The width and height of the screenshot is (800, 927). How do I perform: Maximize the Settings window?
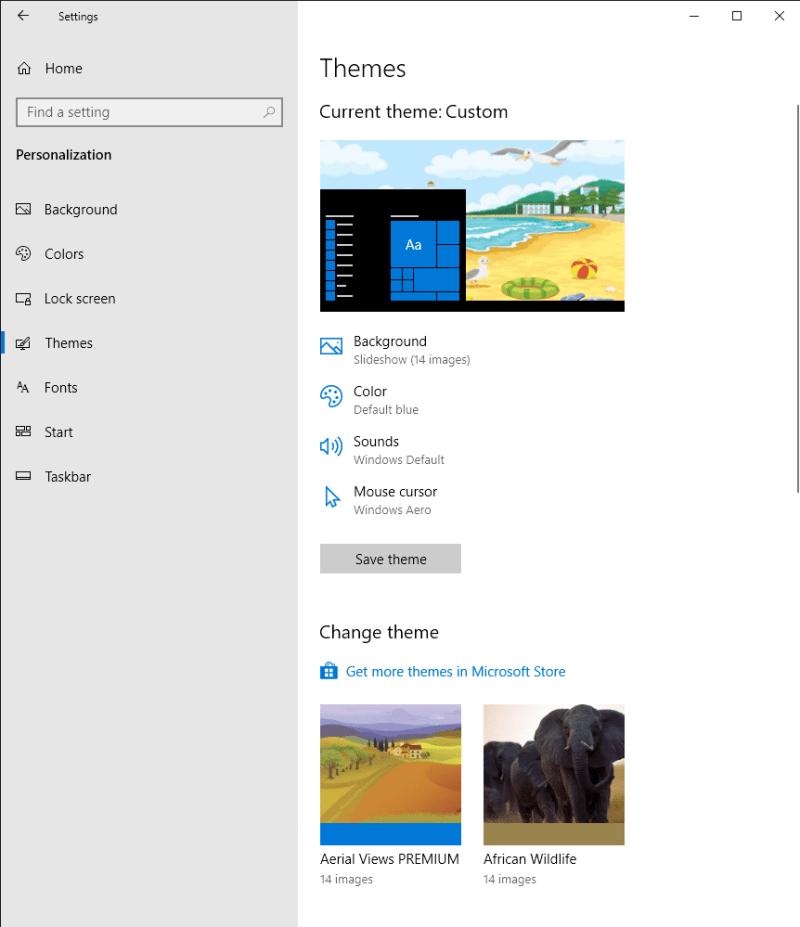737,16
